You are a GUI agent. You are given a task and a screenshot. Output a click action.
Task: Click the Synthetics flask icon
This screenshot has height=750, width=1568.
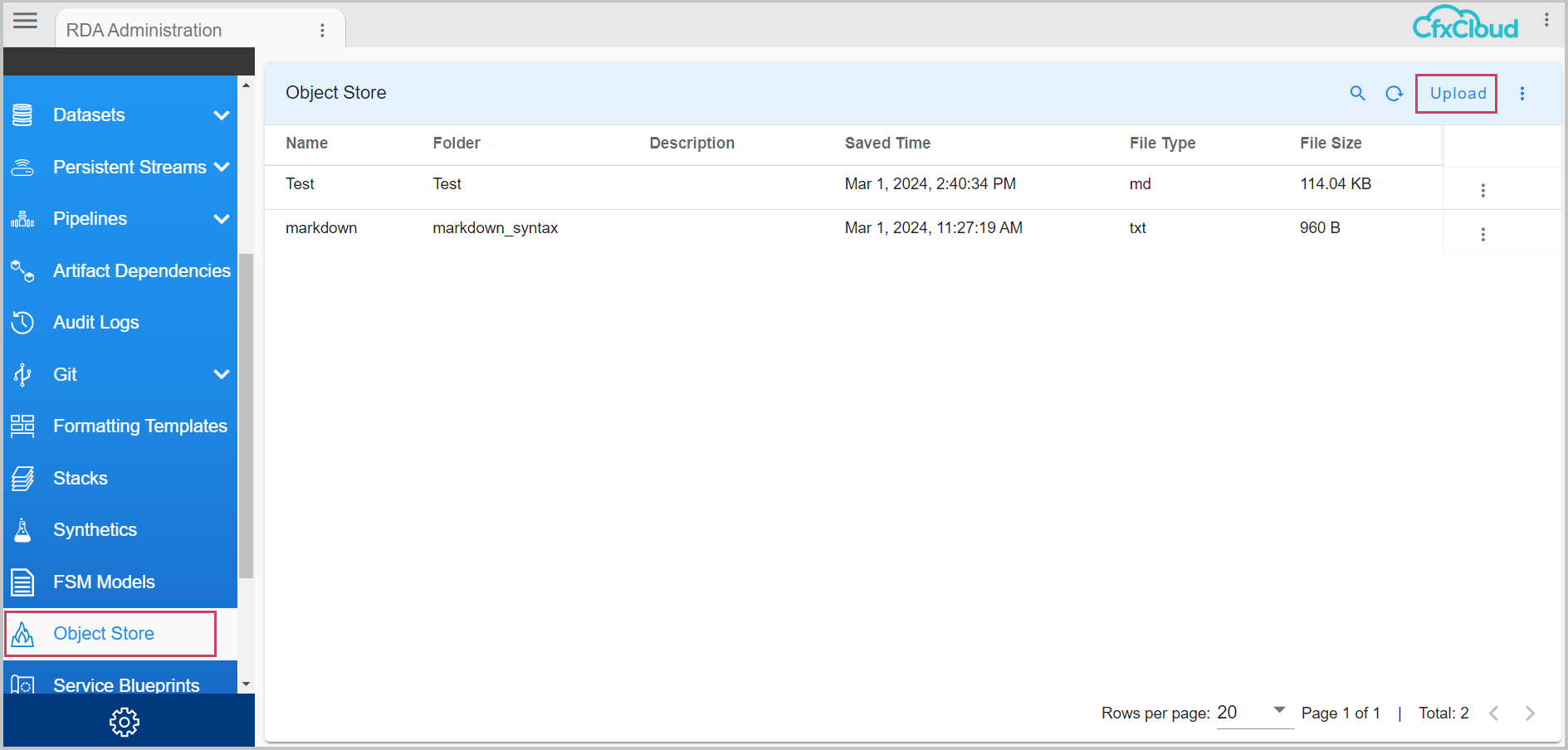(22, 529)
